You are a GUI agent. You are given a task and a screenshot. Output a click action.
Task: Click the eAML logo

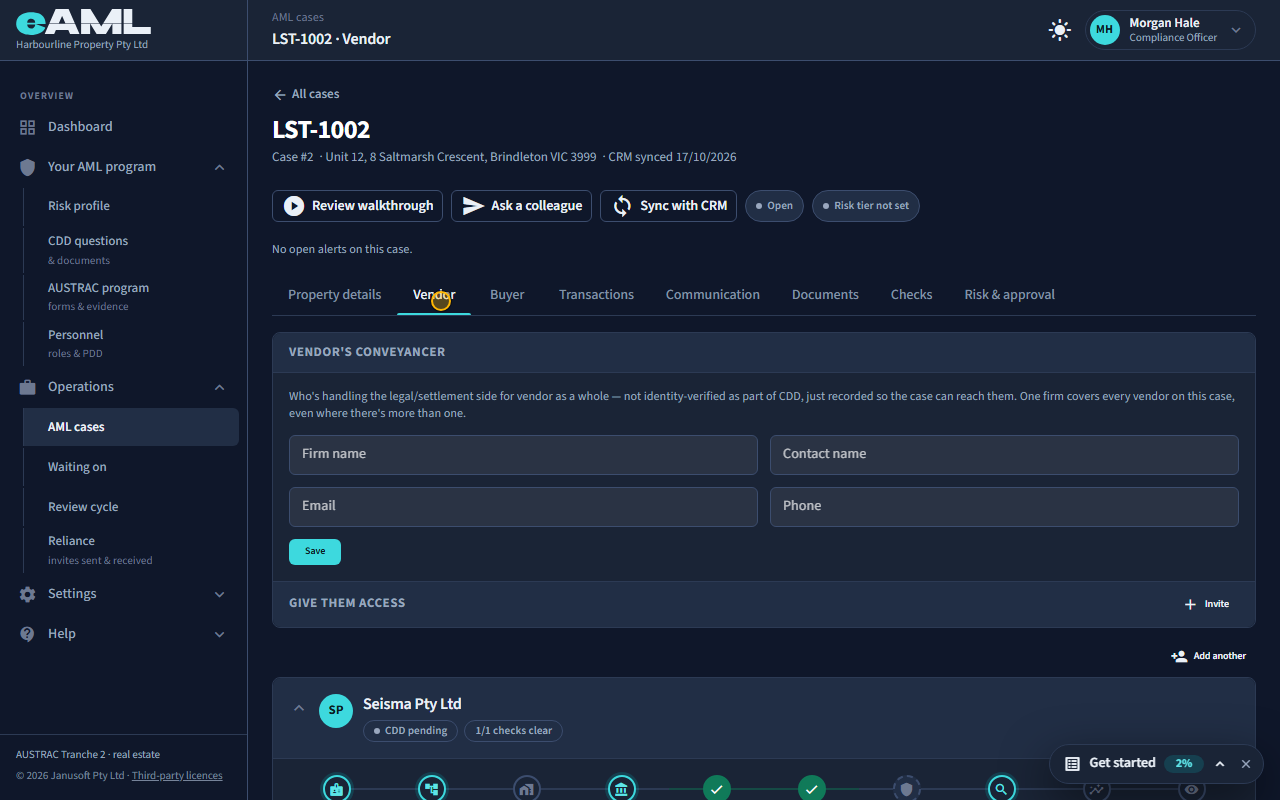(83, 22)
